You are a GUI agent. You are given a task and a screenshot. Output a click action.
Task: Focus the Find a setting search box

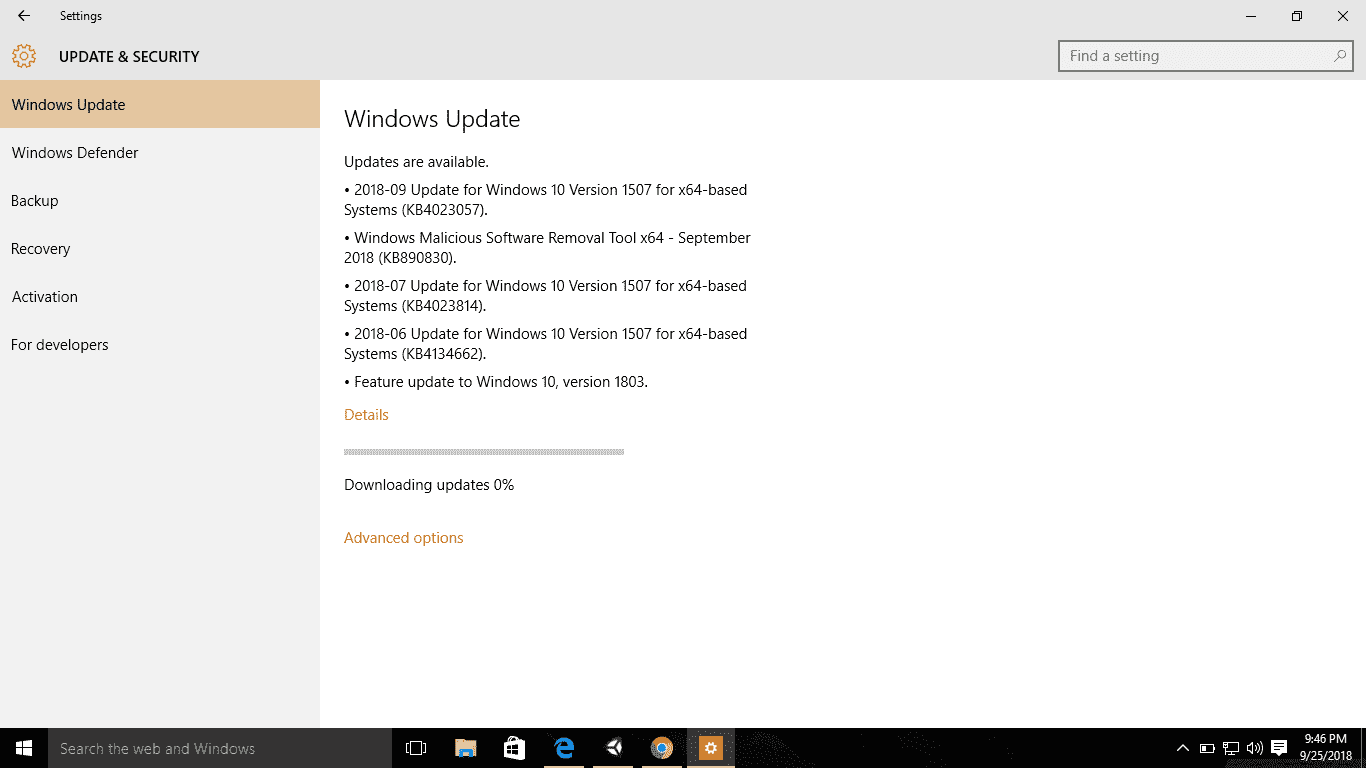[x=1206, y=56]
